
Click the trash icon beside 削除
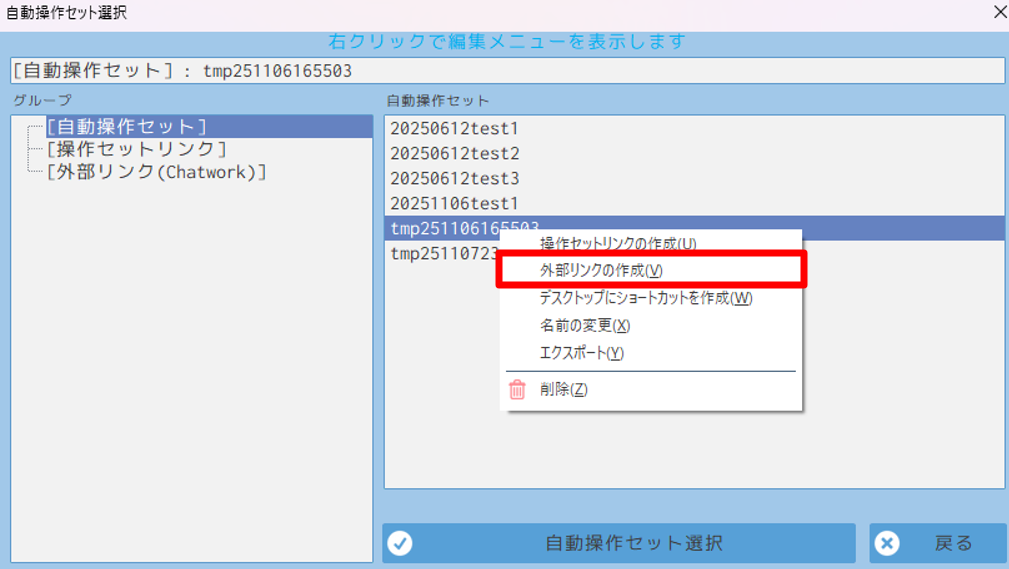[x=517, y=390]
